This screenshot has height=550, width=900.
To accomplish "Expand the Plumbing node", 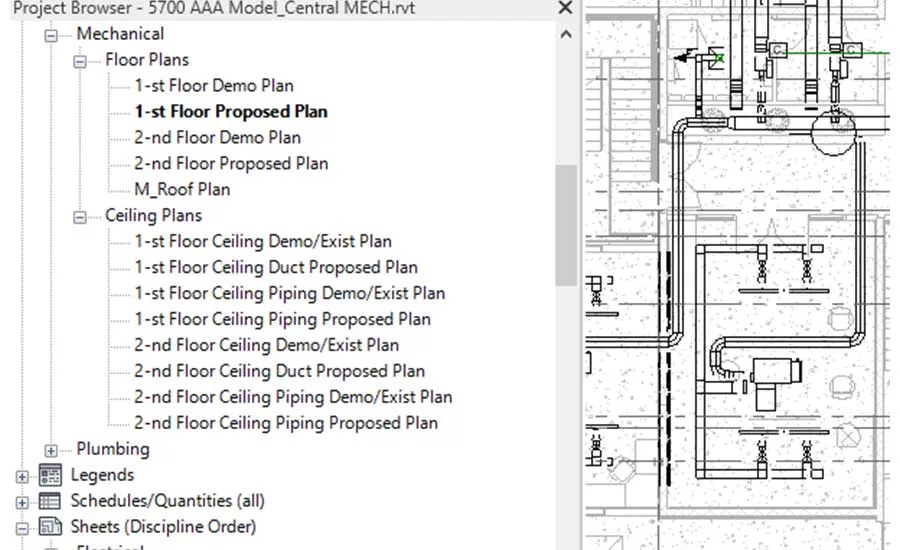I will point(51,451).
